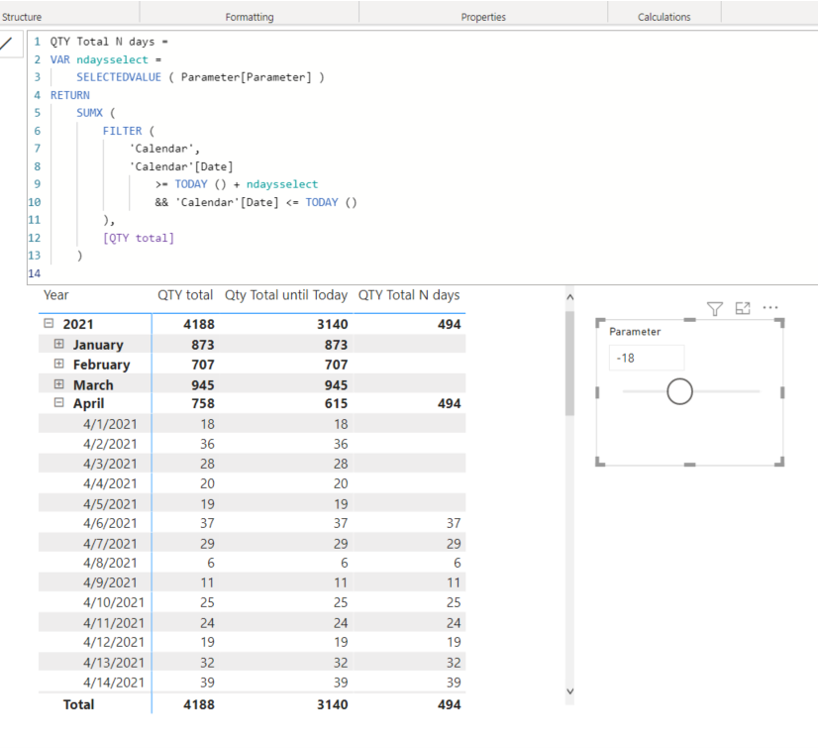Select the Formatting ribbon group
Image resolution: width=818 pixels, height=748 pixels.
click(x=249, y=17)
